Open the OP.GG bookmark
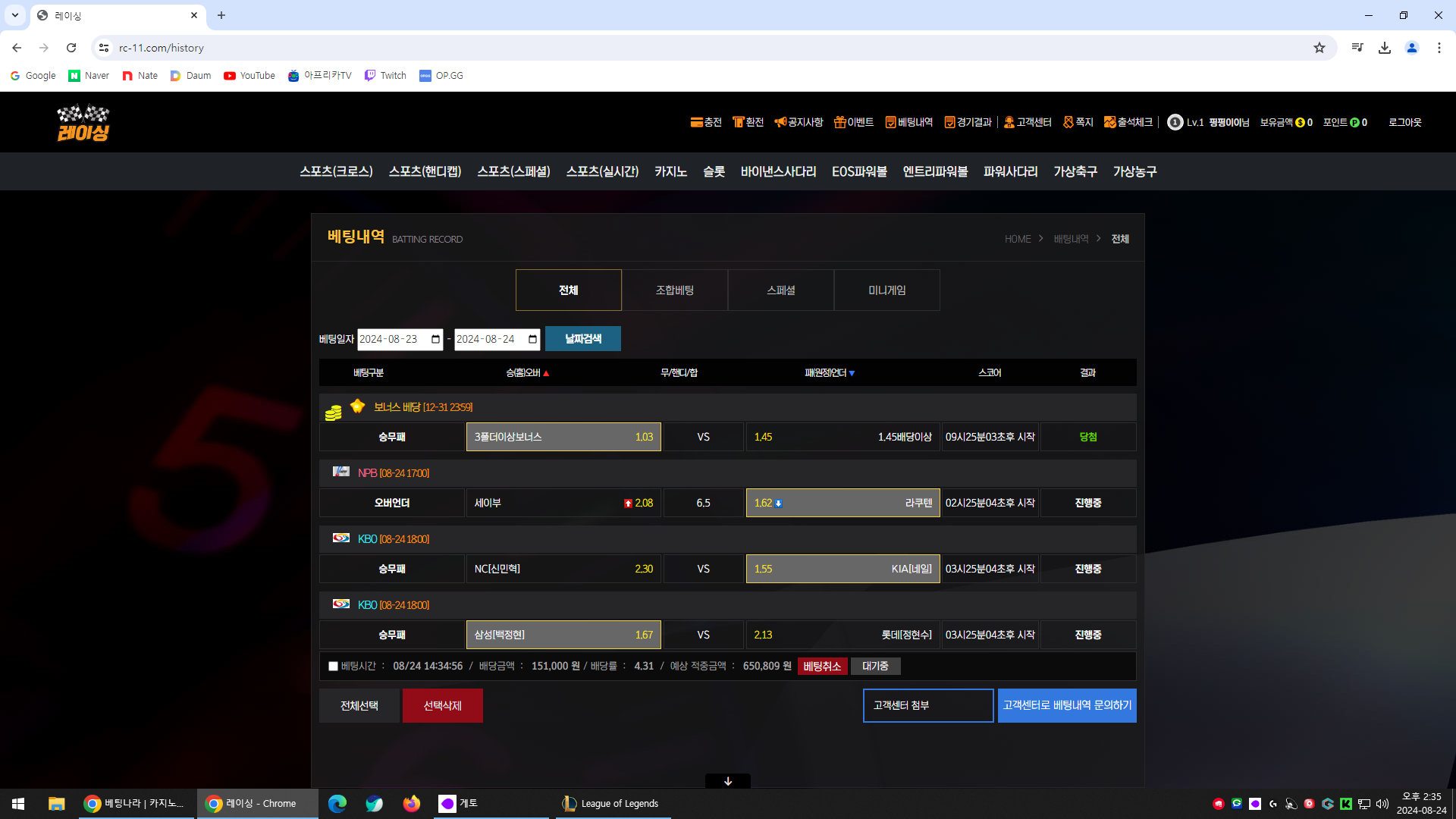 (x=441, y=76)
